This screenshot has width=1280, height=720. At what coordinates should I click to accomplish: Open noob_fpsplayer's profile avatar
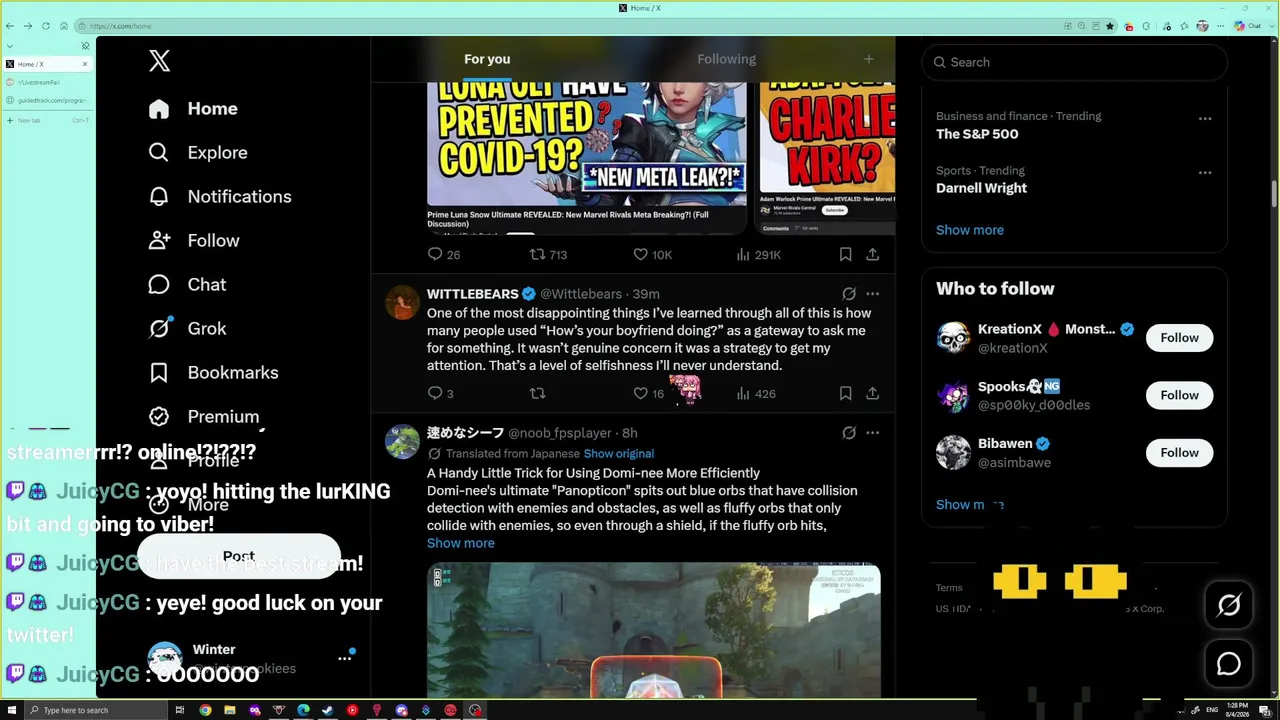[x=403, y=441]
